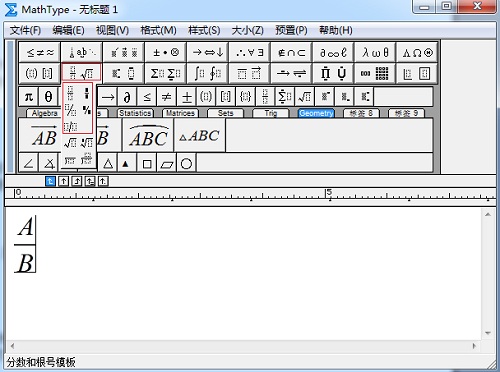The image size is (500, 372).
Task: Switch to the Matrices tab
Action: click(180, 113)
